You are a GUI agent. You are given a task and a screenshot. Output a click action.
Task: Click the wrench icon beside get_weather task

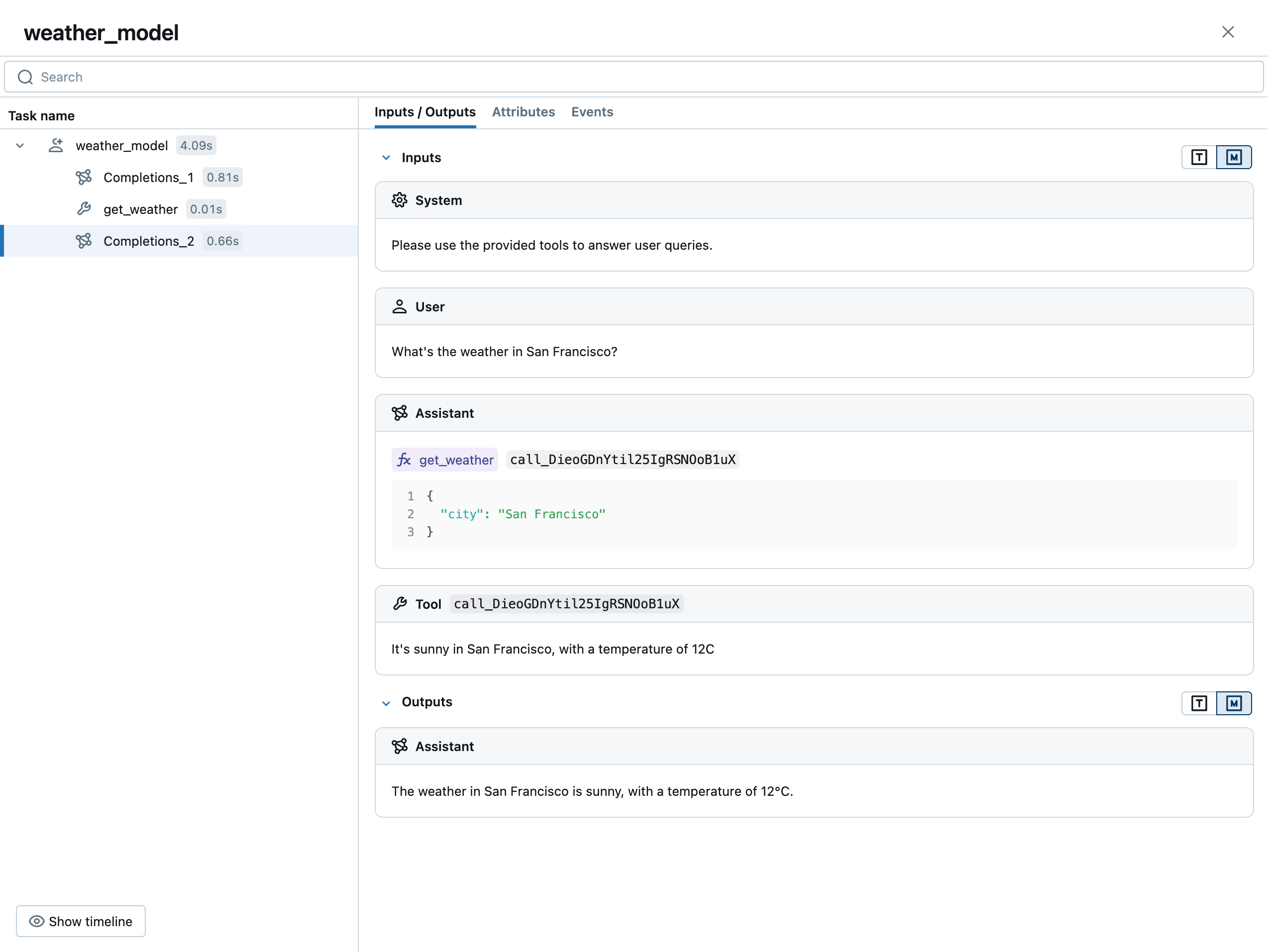click(84, 209)
